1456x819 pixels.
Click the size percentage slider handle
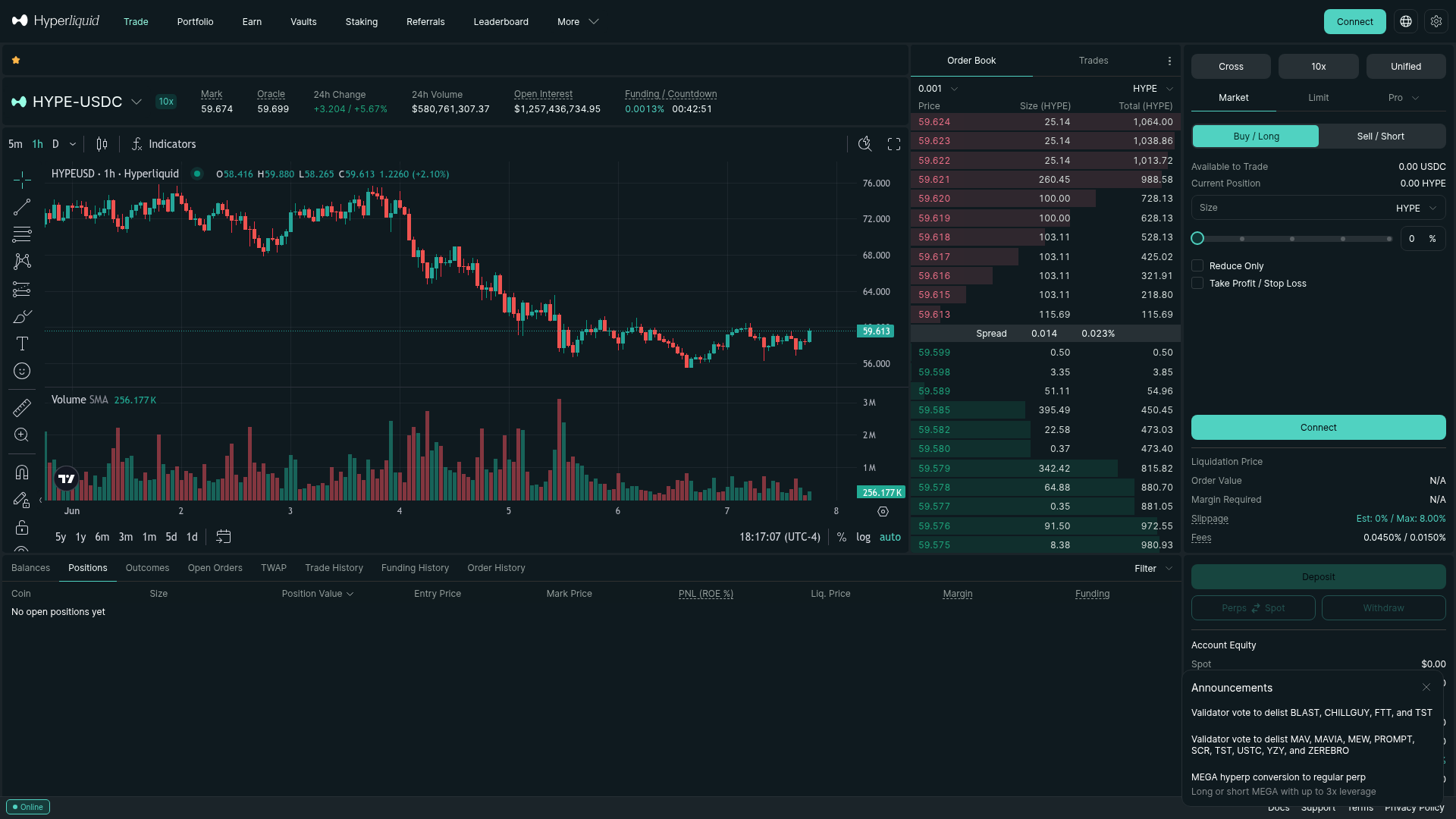(1197, 239)
